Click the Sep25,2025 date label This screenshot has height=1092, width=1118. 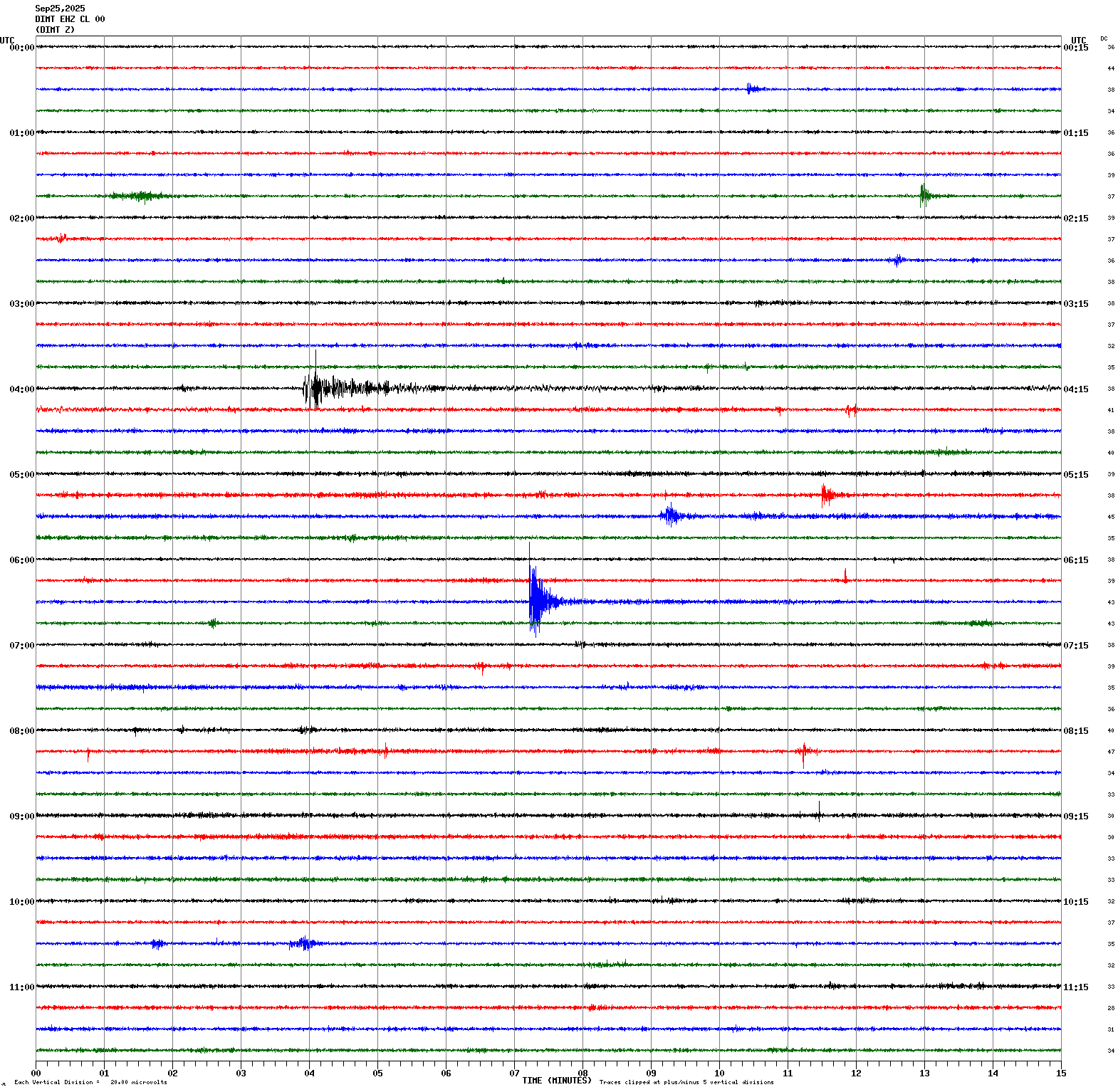(x=60, y=9)
